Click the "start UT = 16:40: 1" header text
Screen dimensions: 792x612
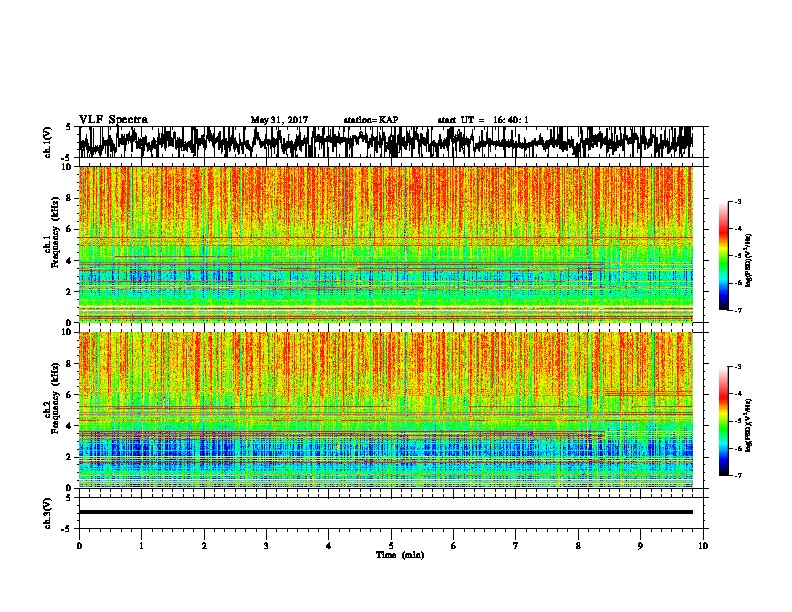(483, 120)
